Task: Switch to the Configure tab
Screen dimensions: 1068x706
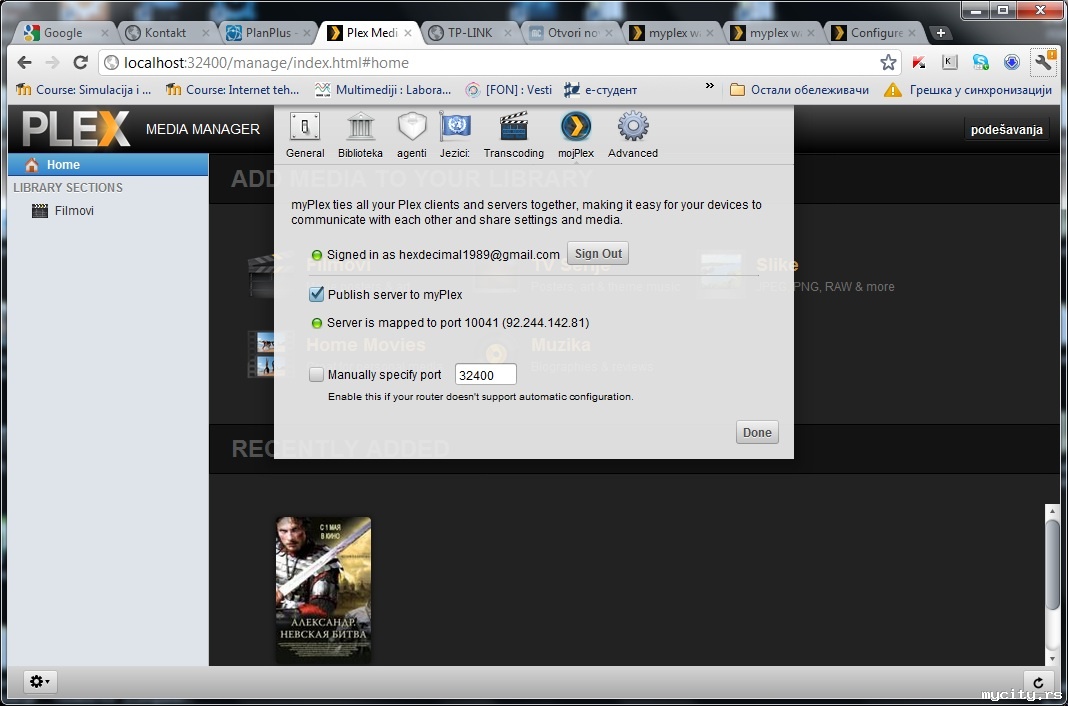Action: (x=875, y=33)
